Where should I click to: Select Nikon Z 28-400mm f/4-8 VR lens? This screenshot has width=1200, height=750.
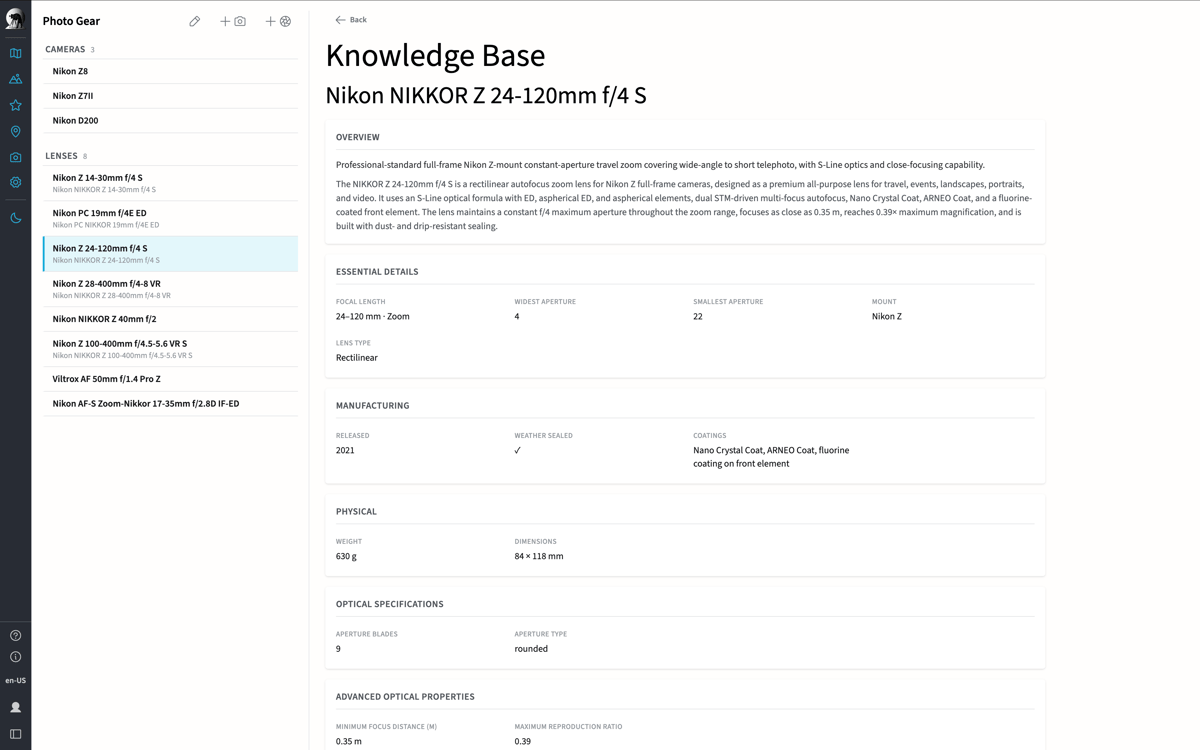tap(170, 289)
